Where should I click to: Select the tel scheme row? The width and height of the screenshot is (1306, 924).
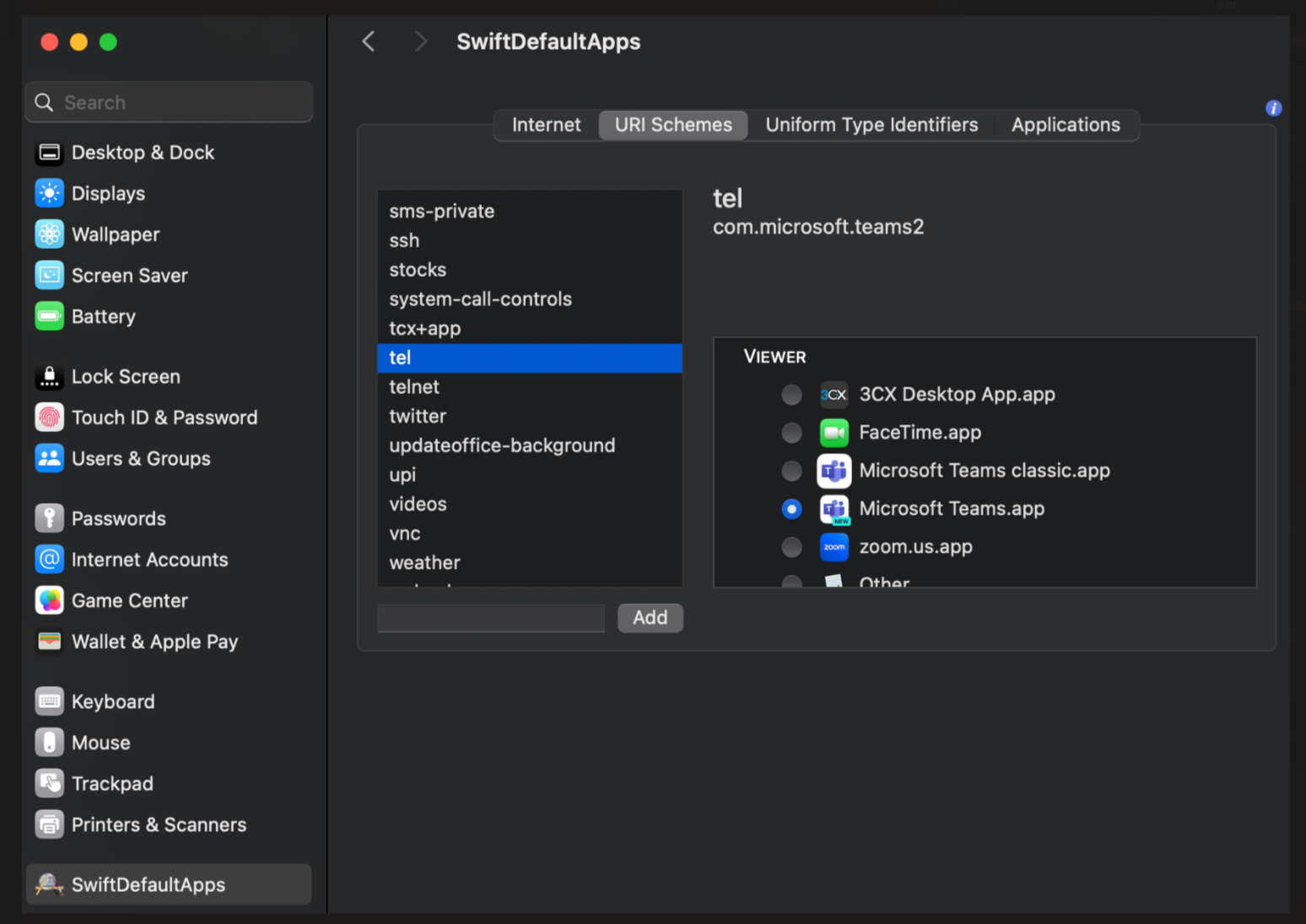pos(530,358)
